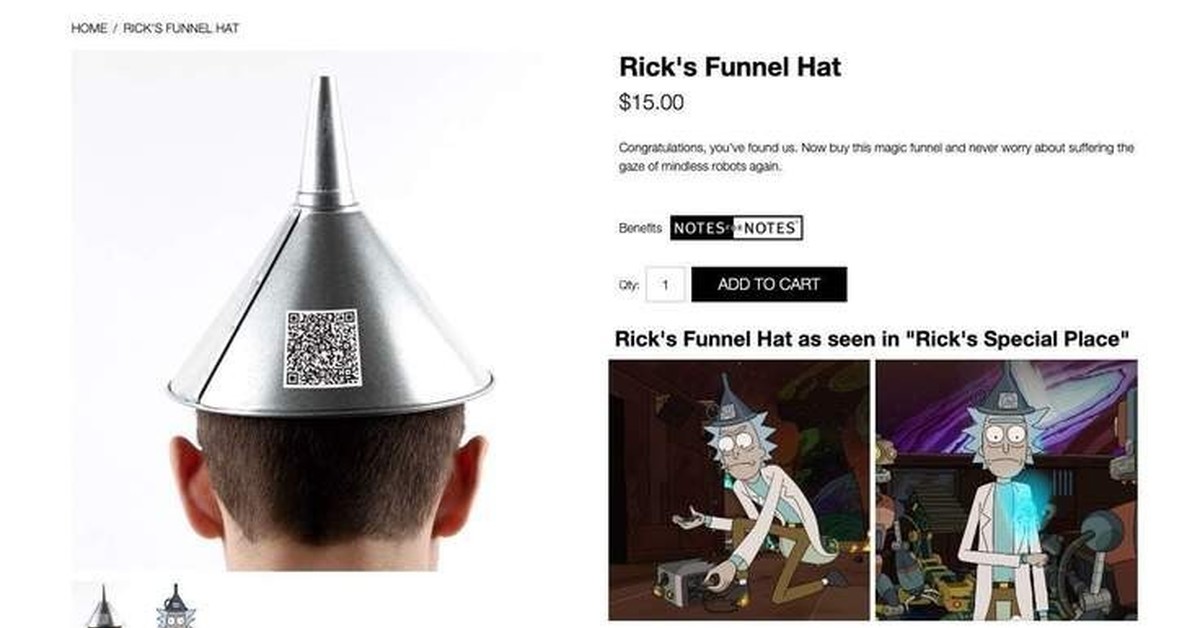Click the main funnel hat product photo
Screen dimensions: 1200x628
click(x=306, y=311)
